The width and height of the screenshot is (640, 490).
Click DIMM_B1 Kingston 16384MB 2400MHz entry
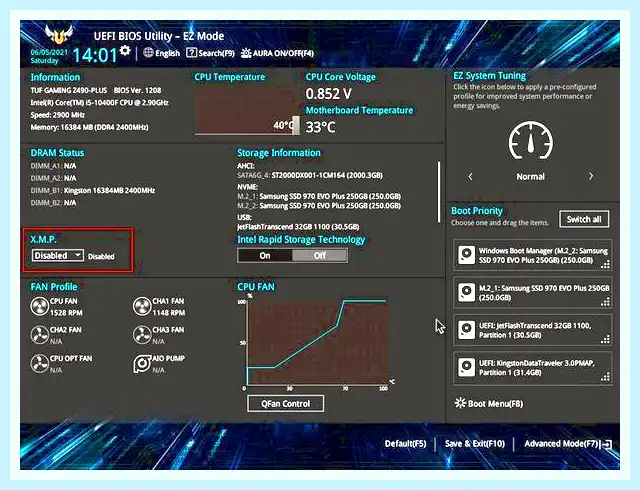[93, 190]
